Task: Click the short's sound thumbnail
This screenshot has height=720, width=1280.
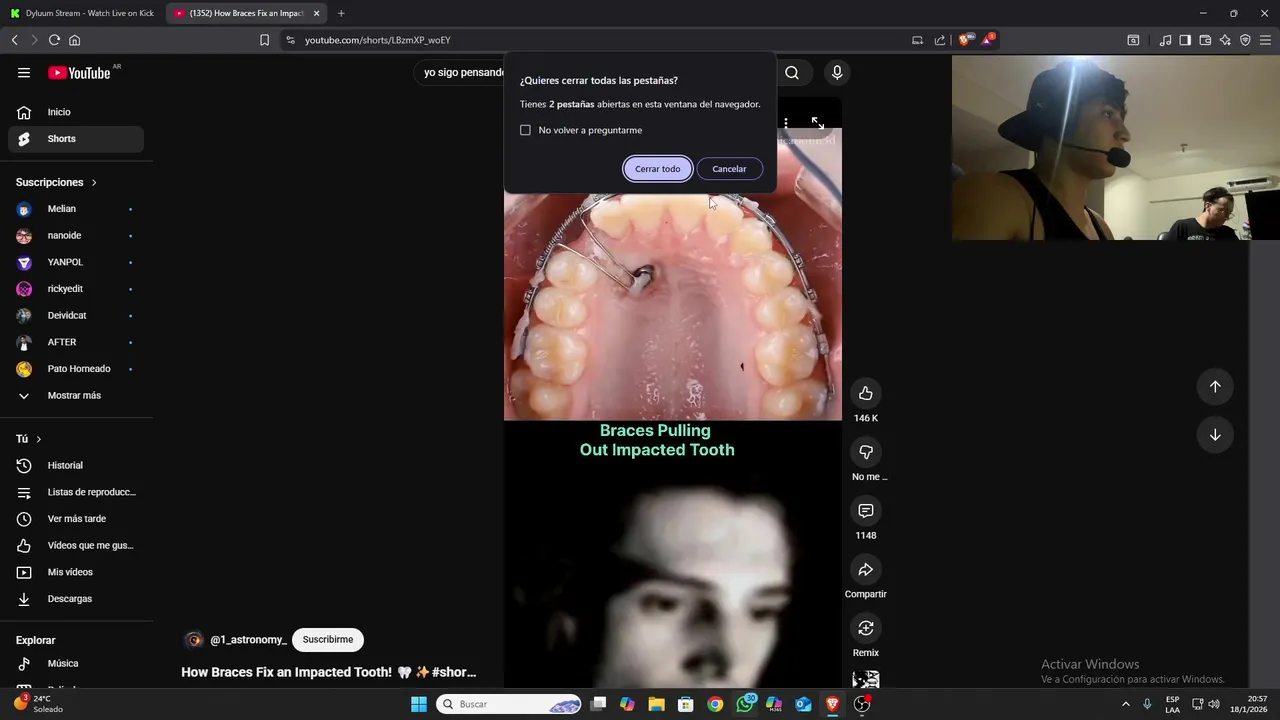Action: pyautogui.click(x=866, y=680)
